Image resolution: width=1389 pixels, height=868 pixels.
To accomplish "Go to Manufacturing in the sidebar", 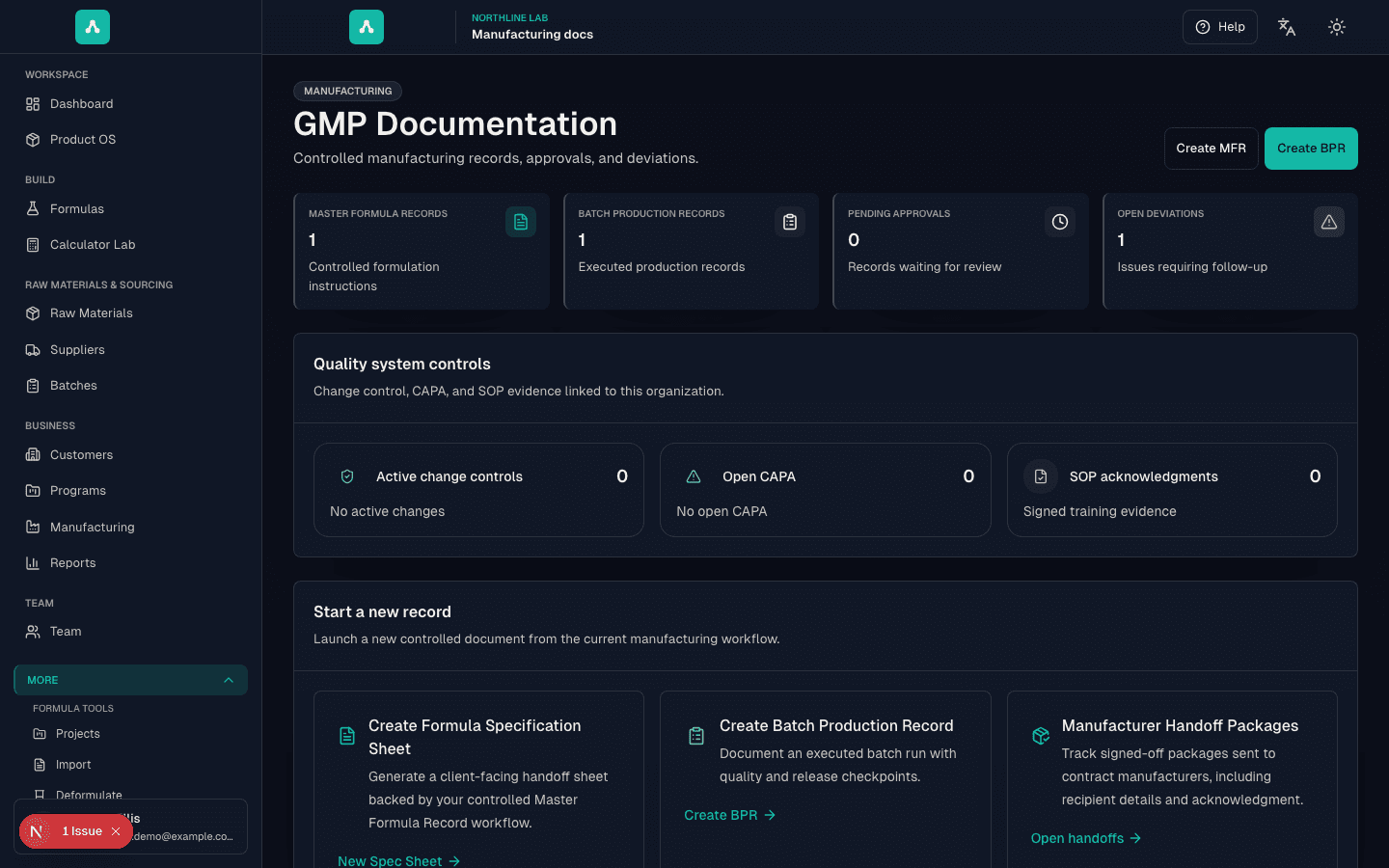I will coord(130,528).
